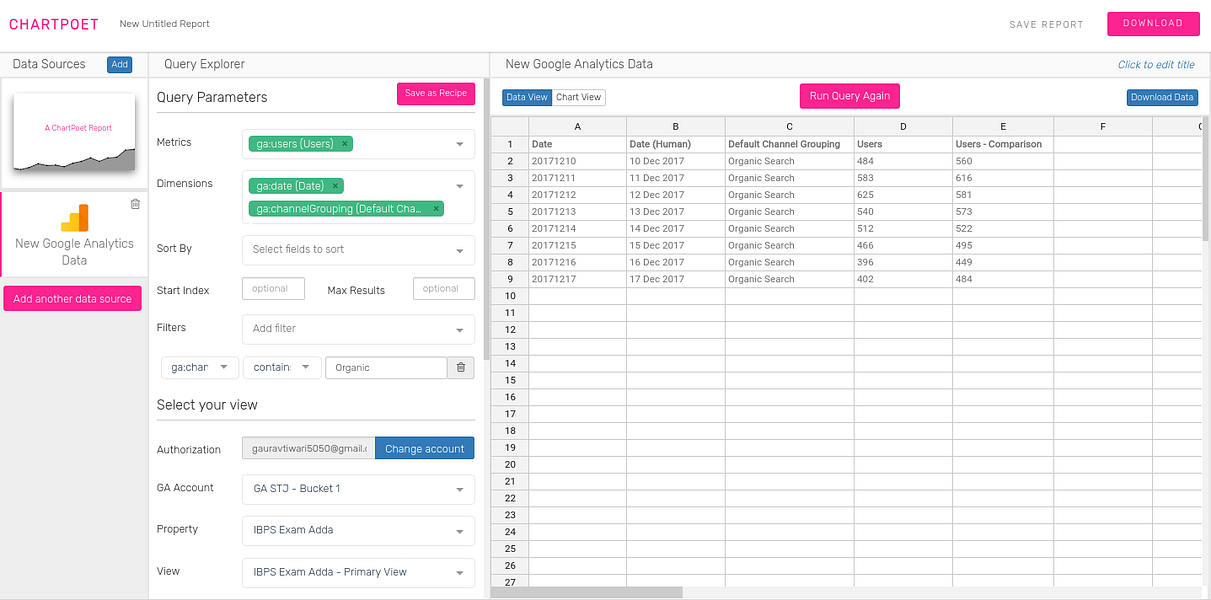Click Add another data source
1211x600 pixels.
72,299
